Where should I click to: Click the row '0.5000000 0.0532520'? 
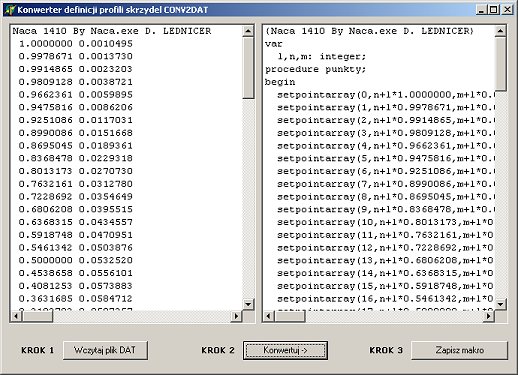(x=76, y=261)
